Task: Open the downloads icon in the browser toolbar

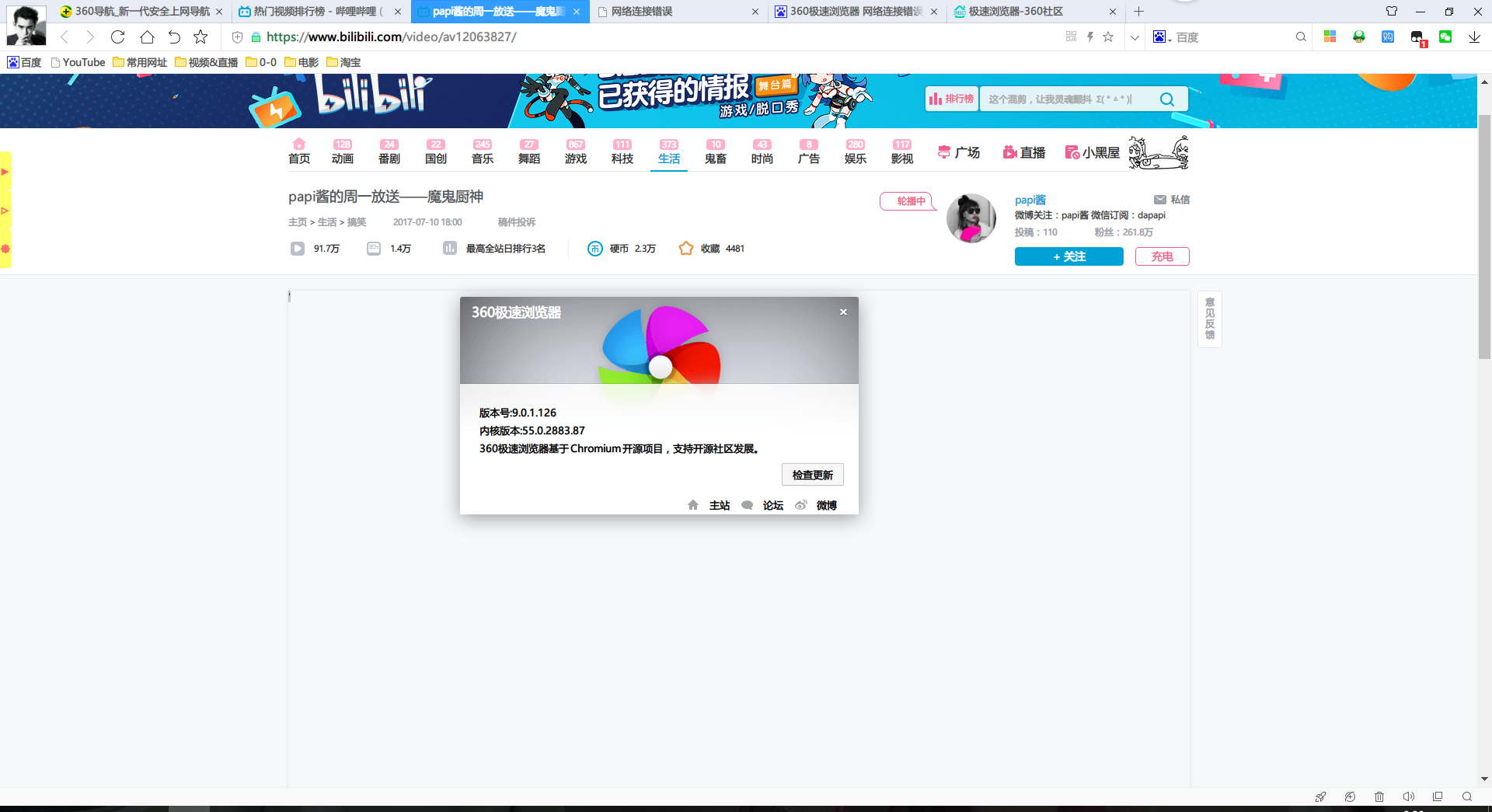Action: pyautogui.click(x=1476, y=37)
